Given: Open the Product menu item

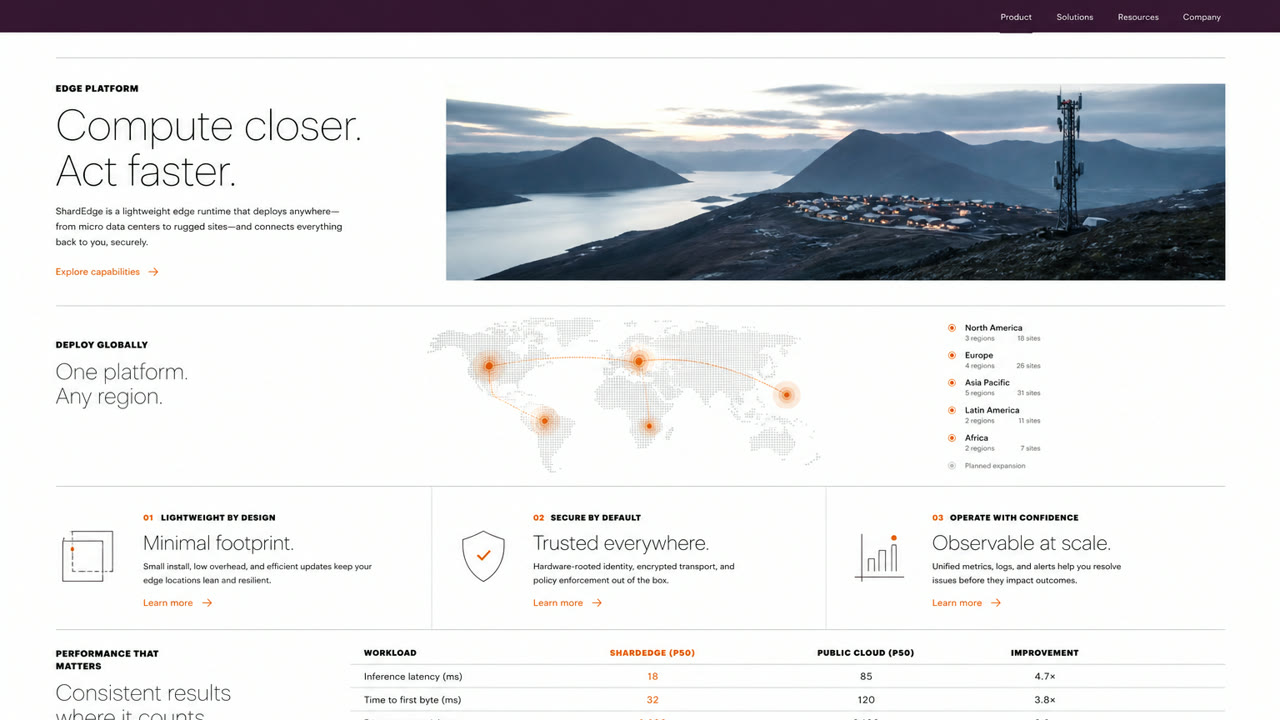Looking at the screenshot, I should point(1016,17).
